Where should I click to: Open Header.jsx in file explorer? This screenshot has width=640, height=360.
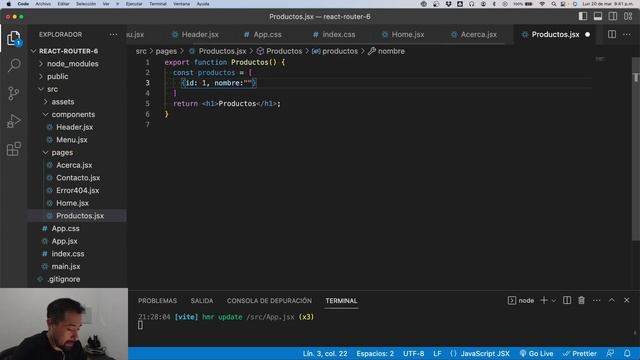click(74, 127)
